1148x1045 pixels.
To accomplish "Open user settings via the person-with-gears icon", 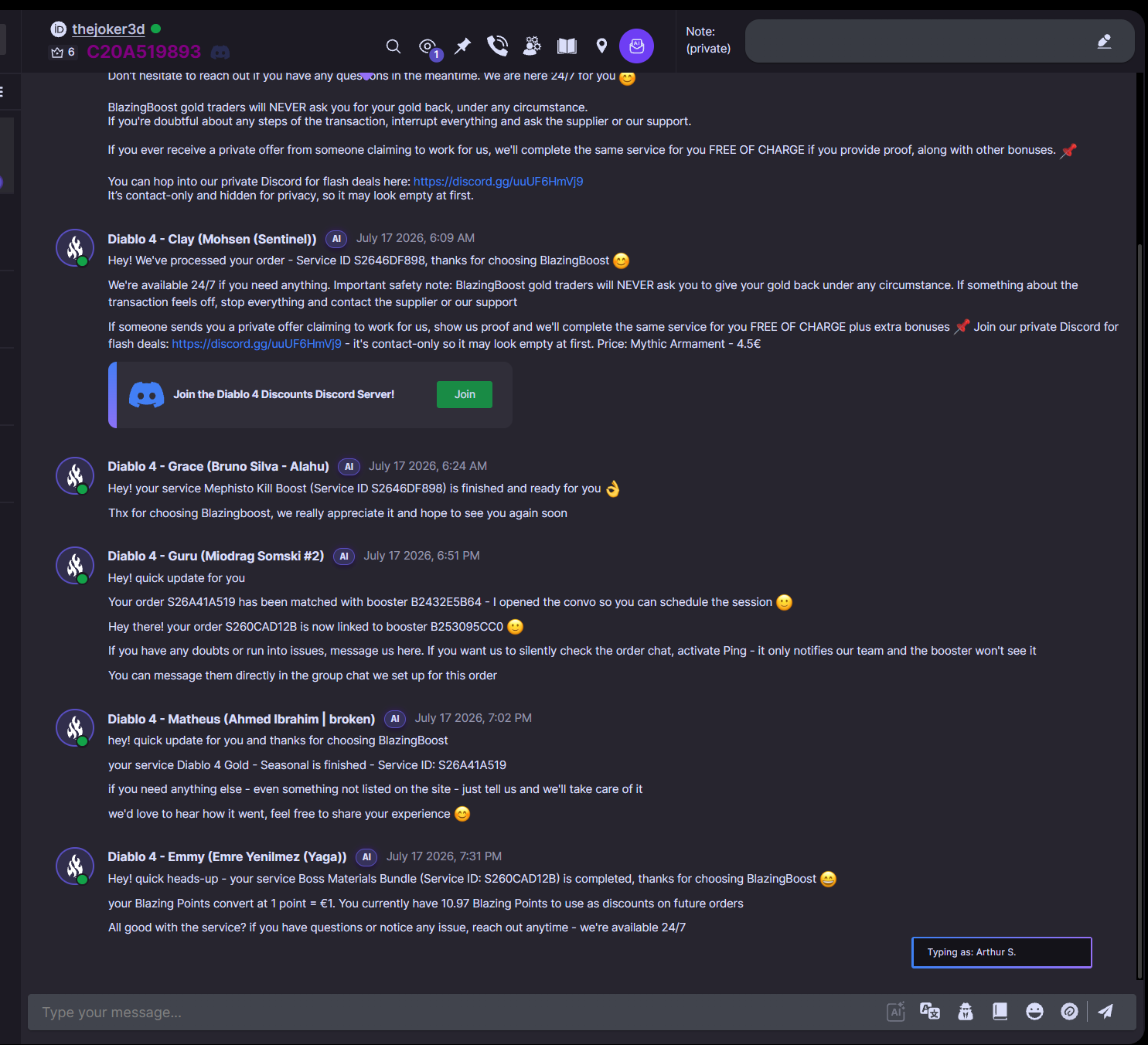I will 532,46.
